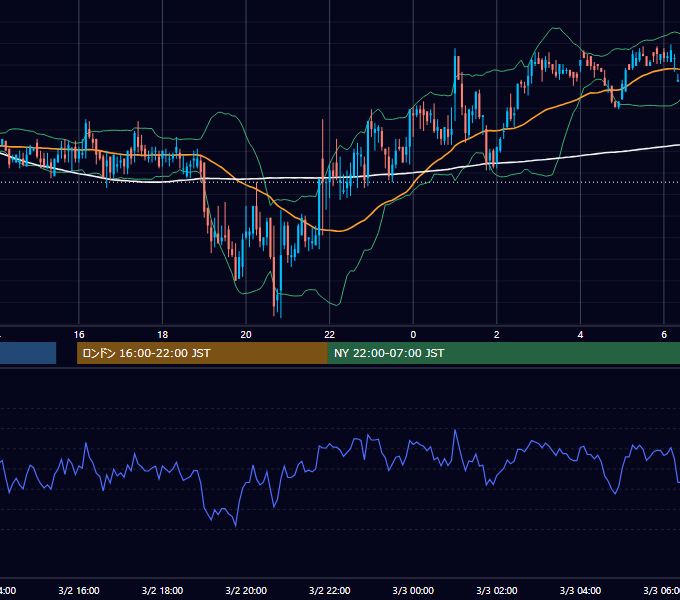This screenshot has width=680, height=600.
Task: Select the ロンドン 16:00-22:00 JST session bar
Action: click(202, 353)
